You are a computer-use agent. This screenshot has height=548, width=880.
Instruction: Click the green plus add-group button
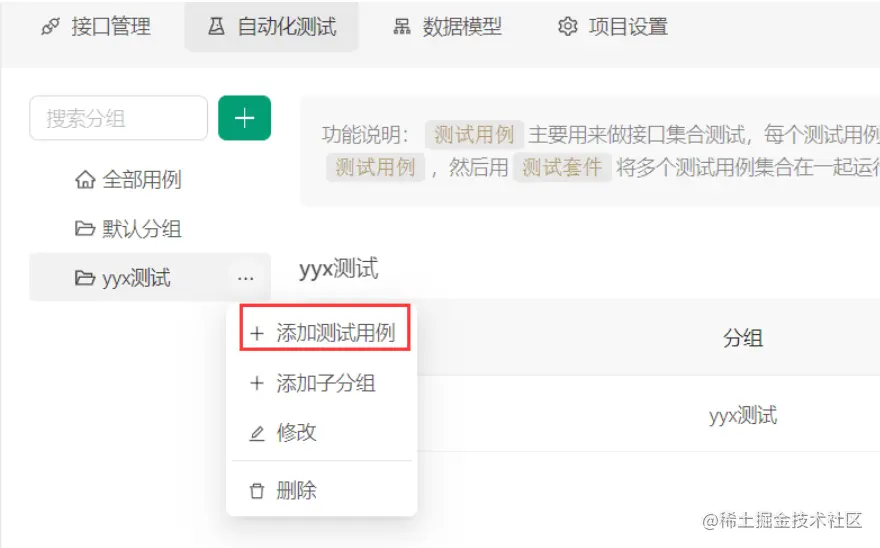coord(244,118)
